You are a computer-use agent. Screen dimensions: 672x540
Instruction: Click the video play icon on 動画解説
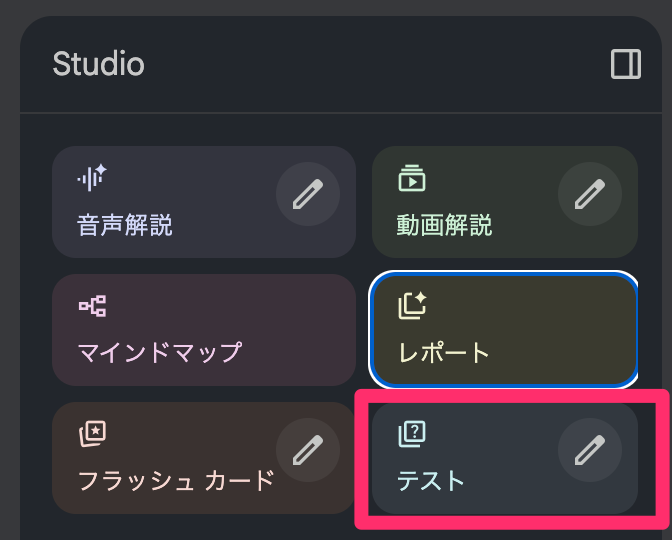[x=412, y=179]
